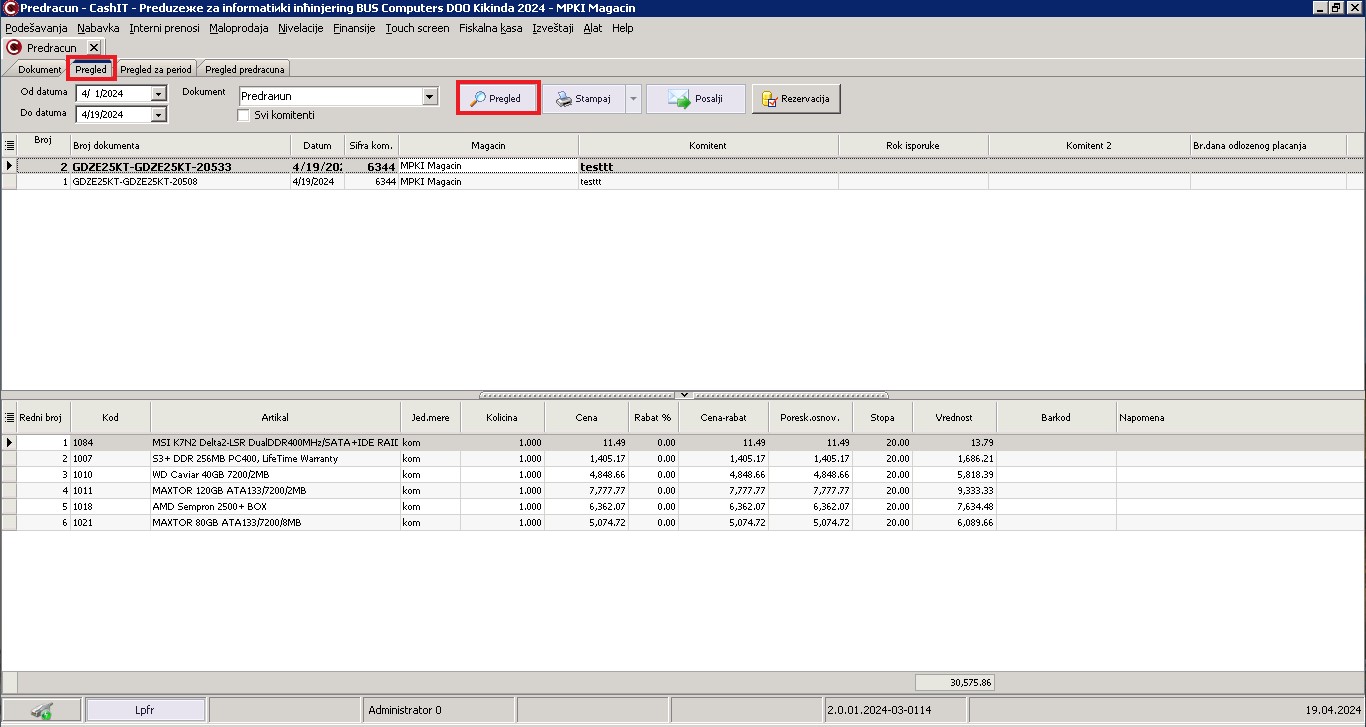
Task: Open the Fiskalna kasa menu
Action: [491, 28]
